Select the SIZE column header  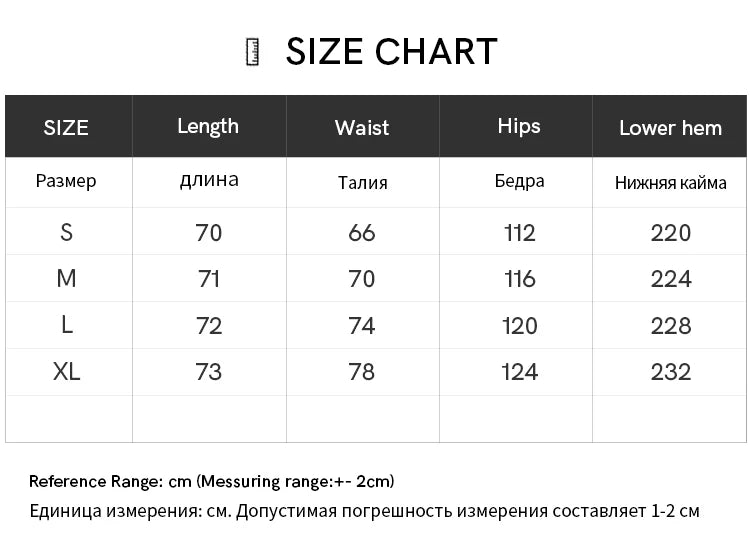pyautogui.click(x=67, y=127)
